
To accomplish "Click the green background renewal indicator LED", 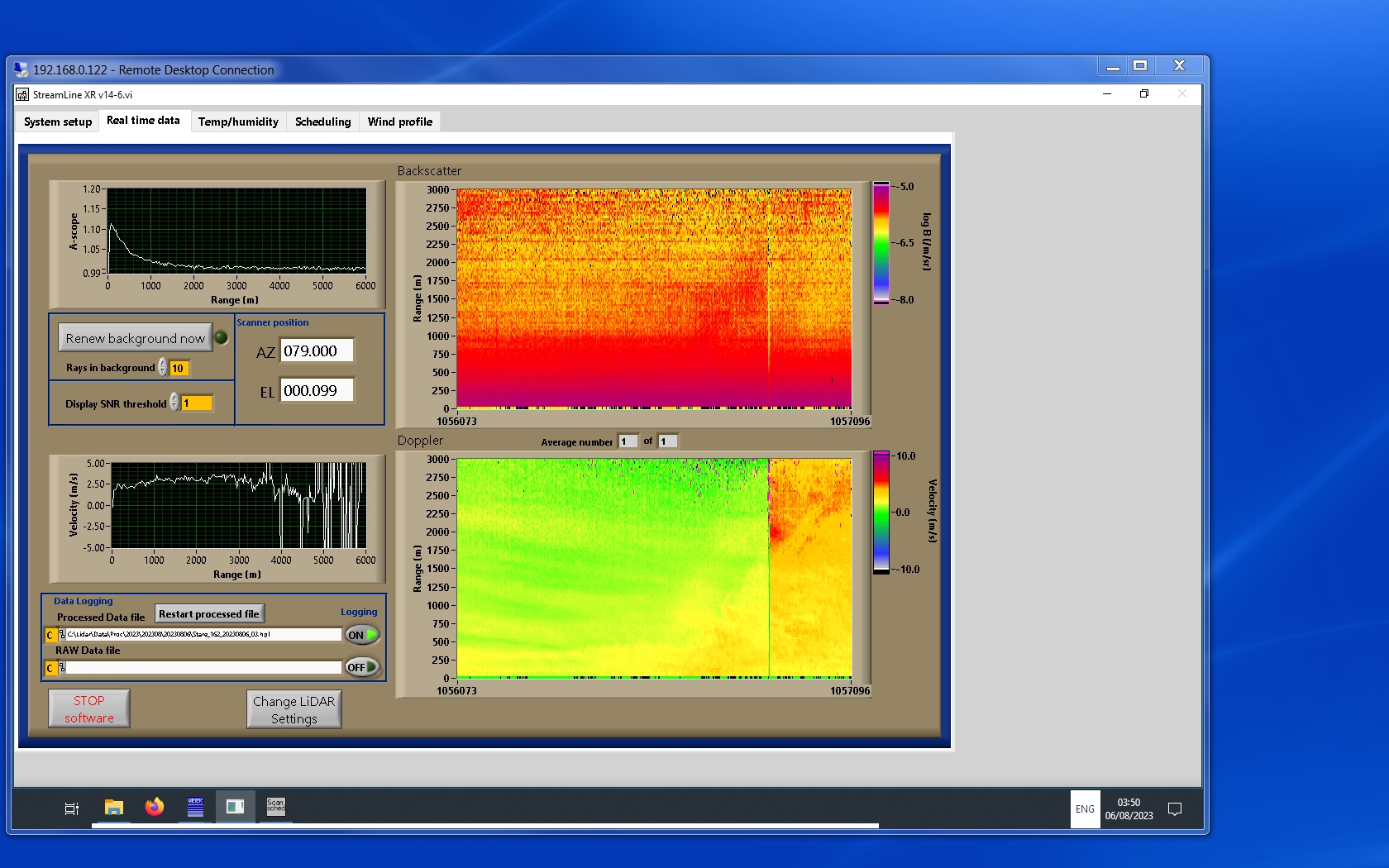I will 222,337.
